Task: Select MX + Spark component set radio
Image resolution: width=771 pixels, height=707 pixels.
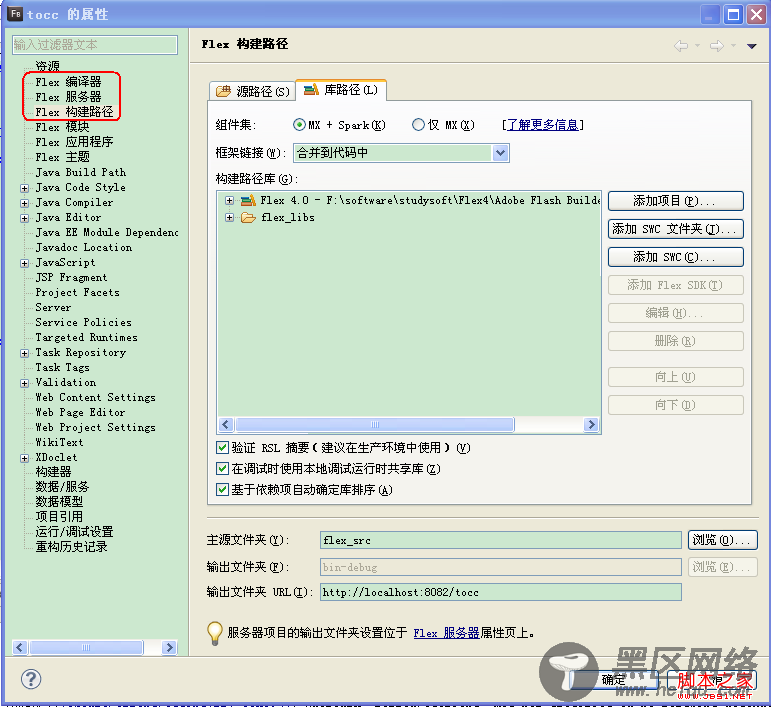Action: click(x=299, y=125)
